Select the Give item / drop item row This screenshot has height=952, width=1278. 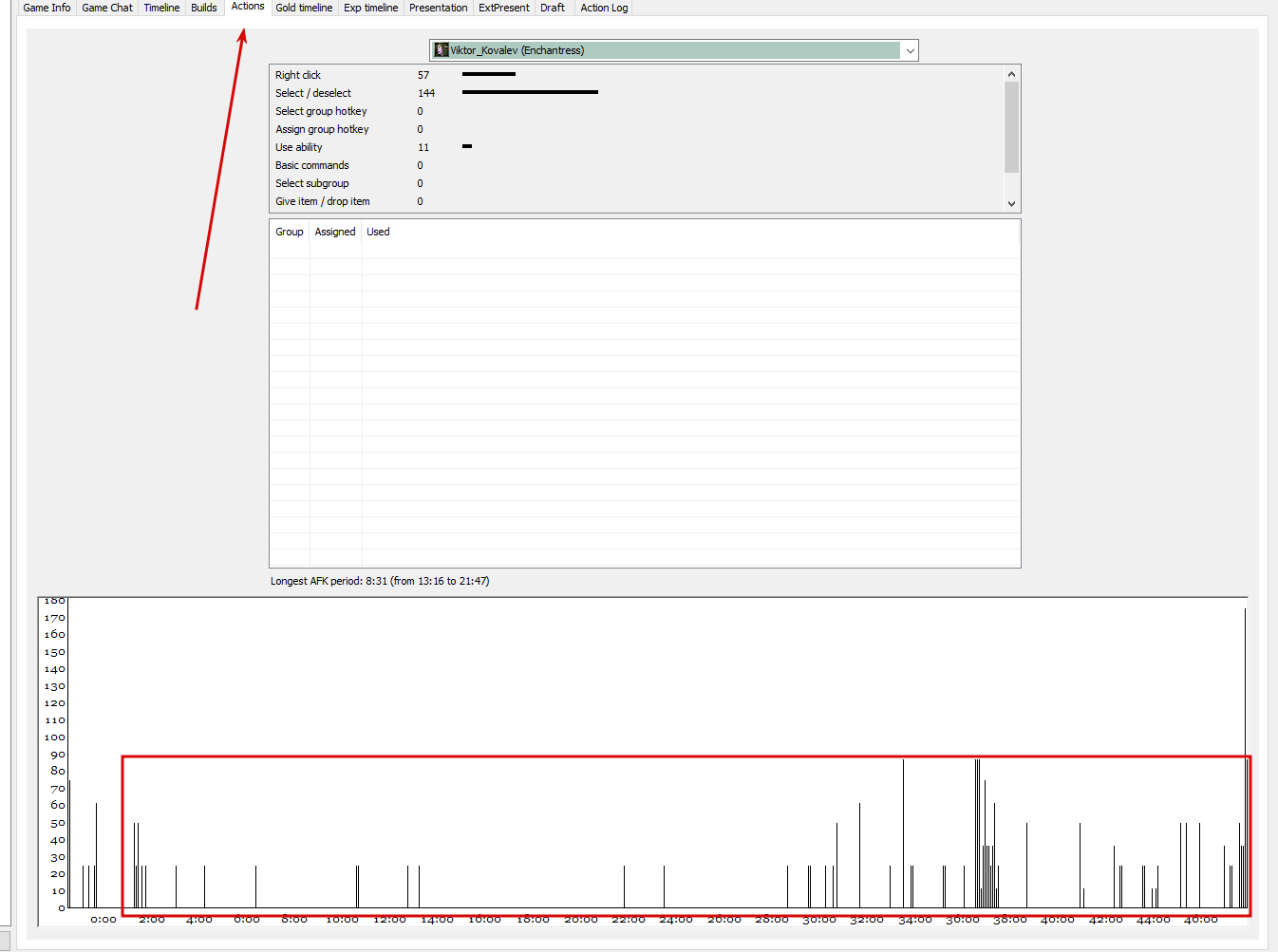tap(636, 201)
